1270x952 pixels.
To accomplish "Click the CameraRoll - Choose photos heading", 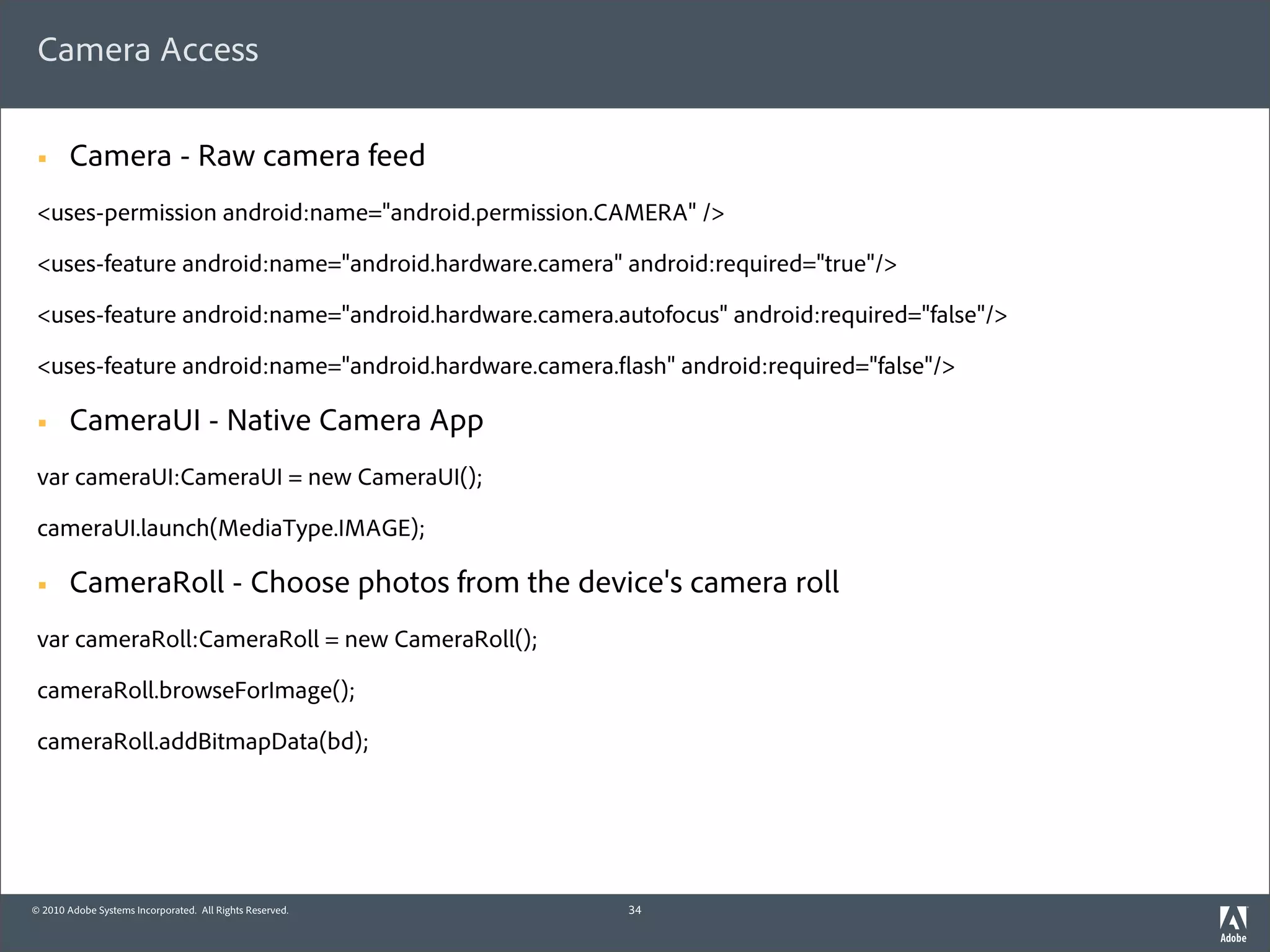I will pyautogui.click(x=454, y=583).
